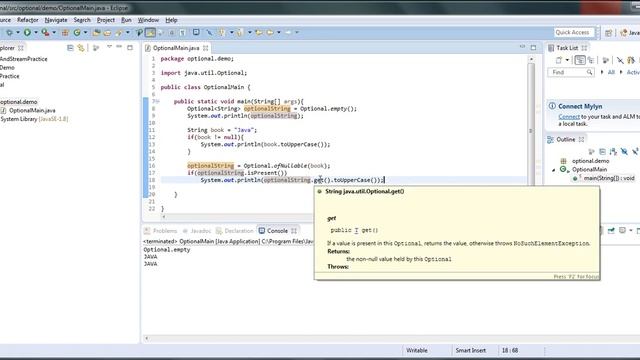Toggle Focus on Workweek in Task List
The image size is (640, 360).
[606, 60]
